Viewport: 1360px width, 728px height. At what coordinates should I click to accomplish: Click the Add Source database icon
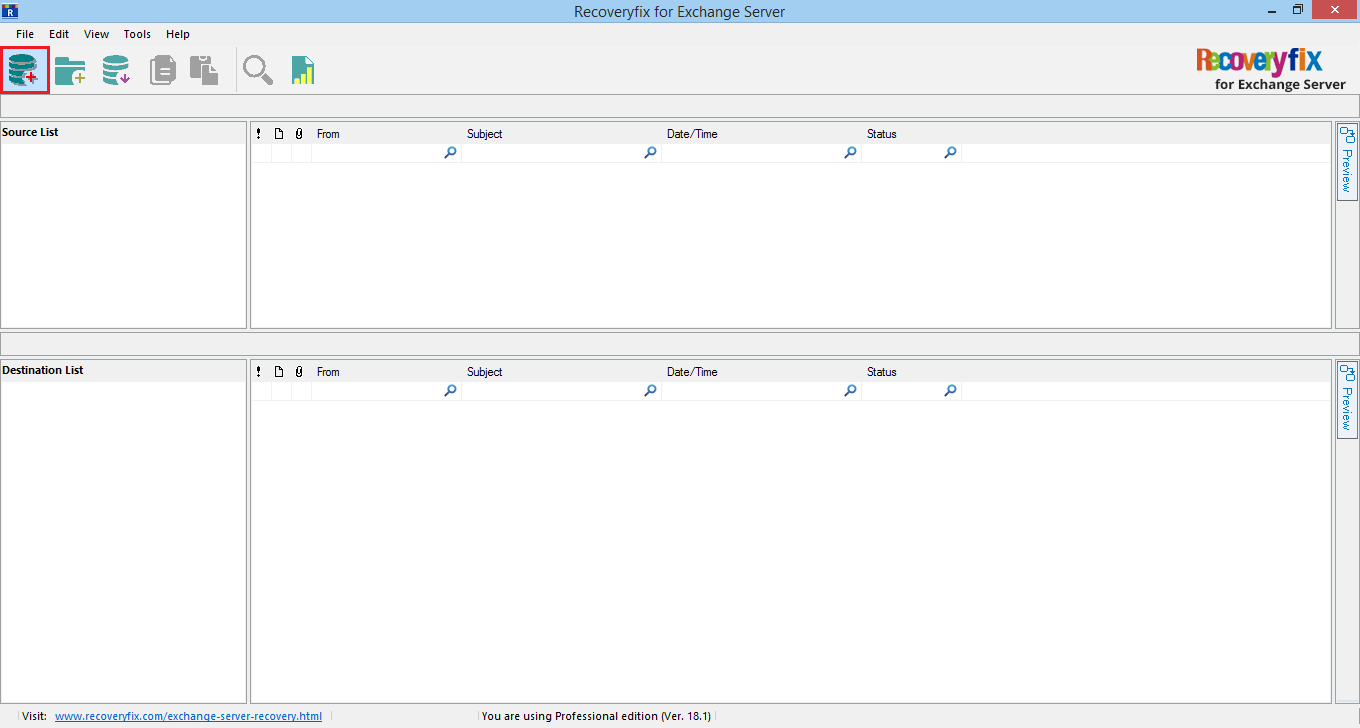click(x=24, y=70)
